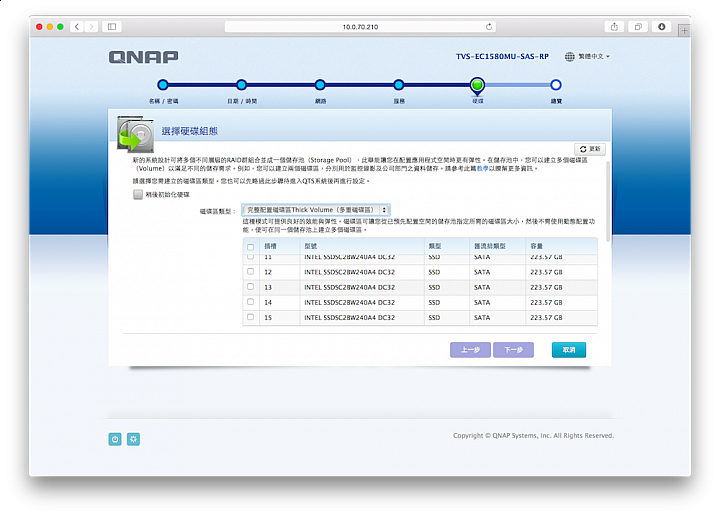Click the power icon at bottom left
This screenshot has height=518, width=720.
click(x=115, y=439)
